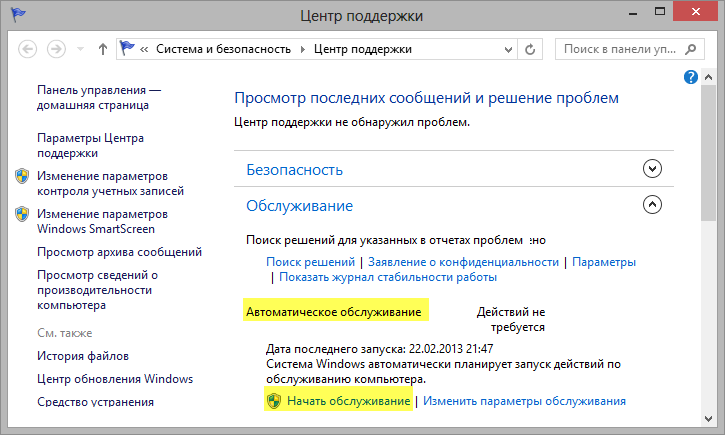Click the Back navigation arrow
Screen dimensions: 725x435
pos(27,49)
